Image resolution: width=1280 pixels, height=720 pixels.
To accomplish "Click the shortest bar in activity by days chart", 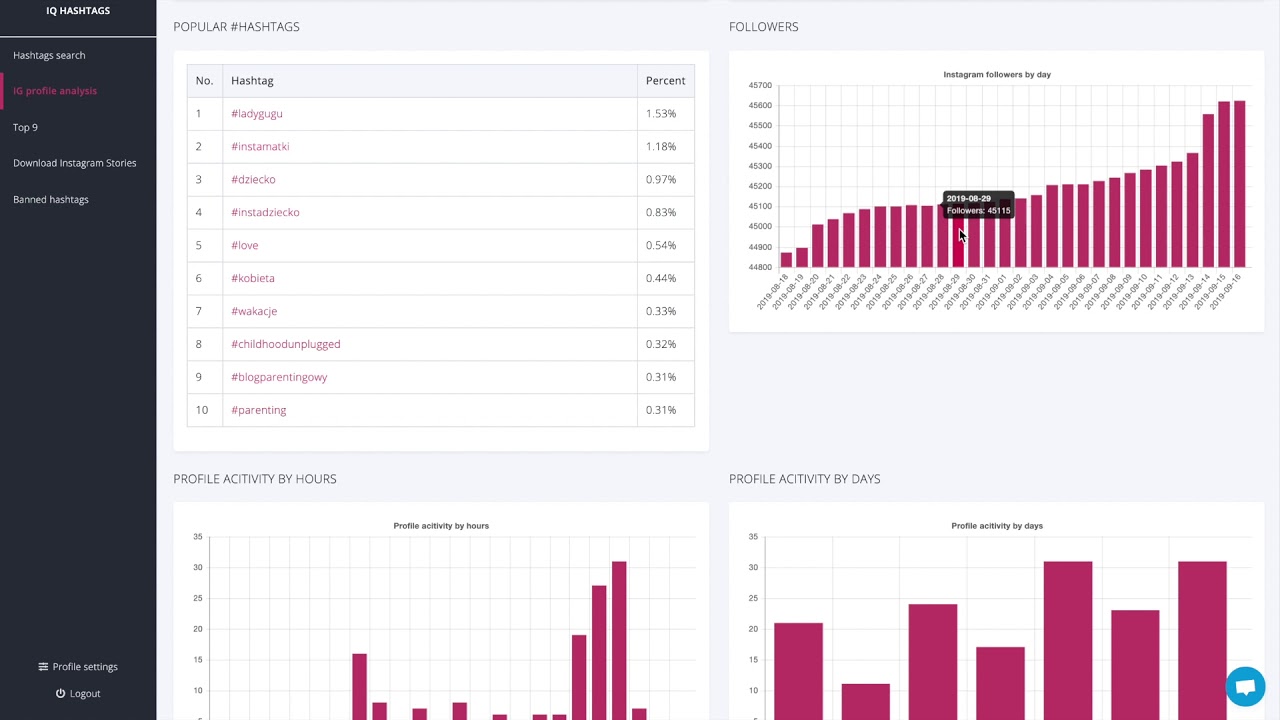I will 866,702.
